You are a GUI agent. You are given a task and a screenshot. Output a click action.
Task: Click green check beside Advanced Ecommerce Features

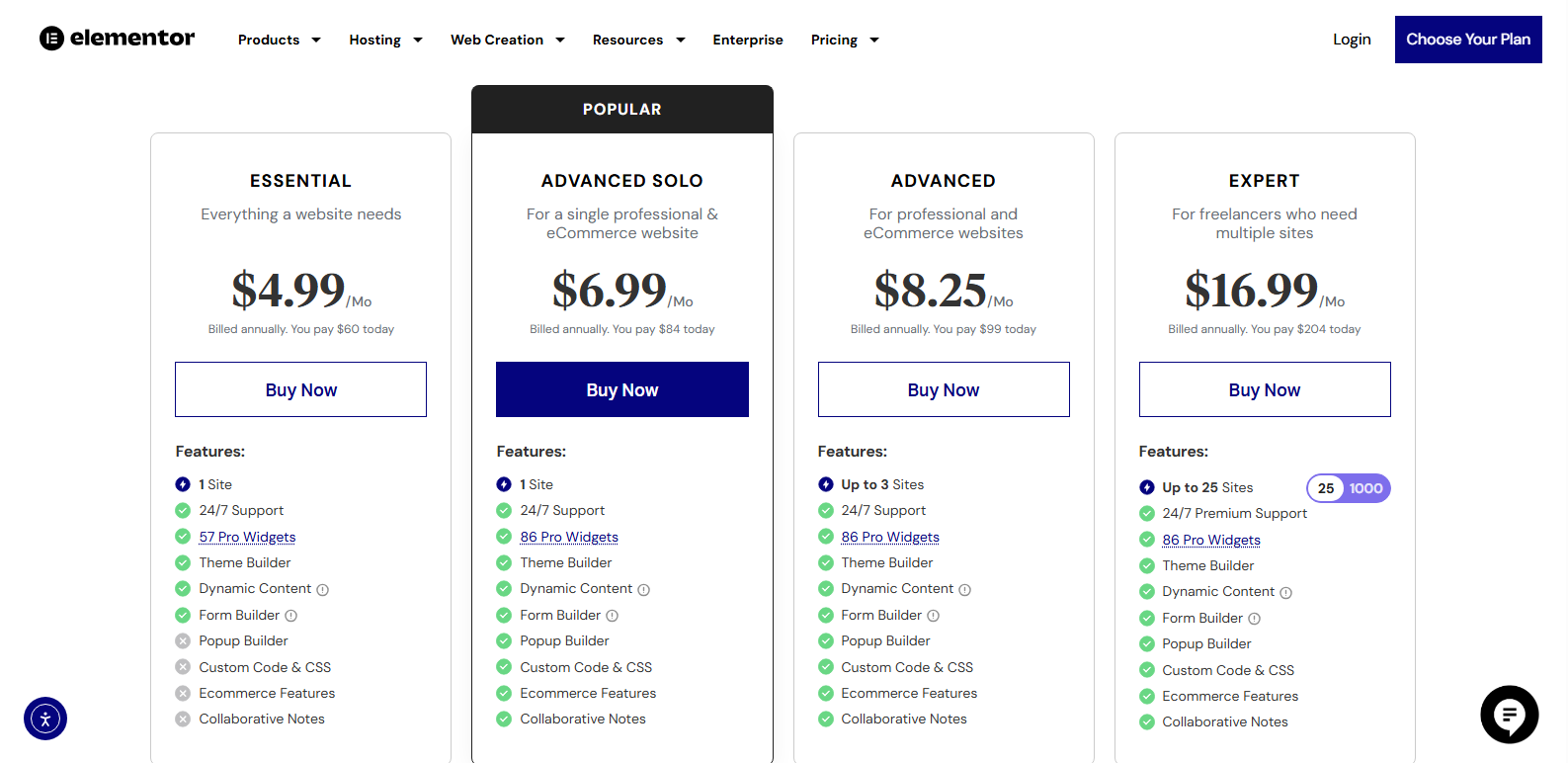click(826, 693)
